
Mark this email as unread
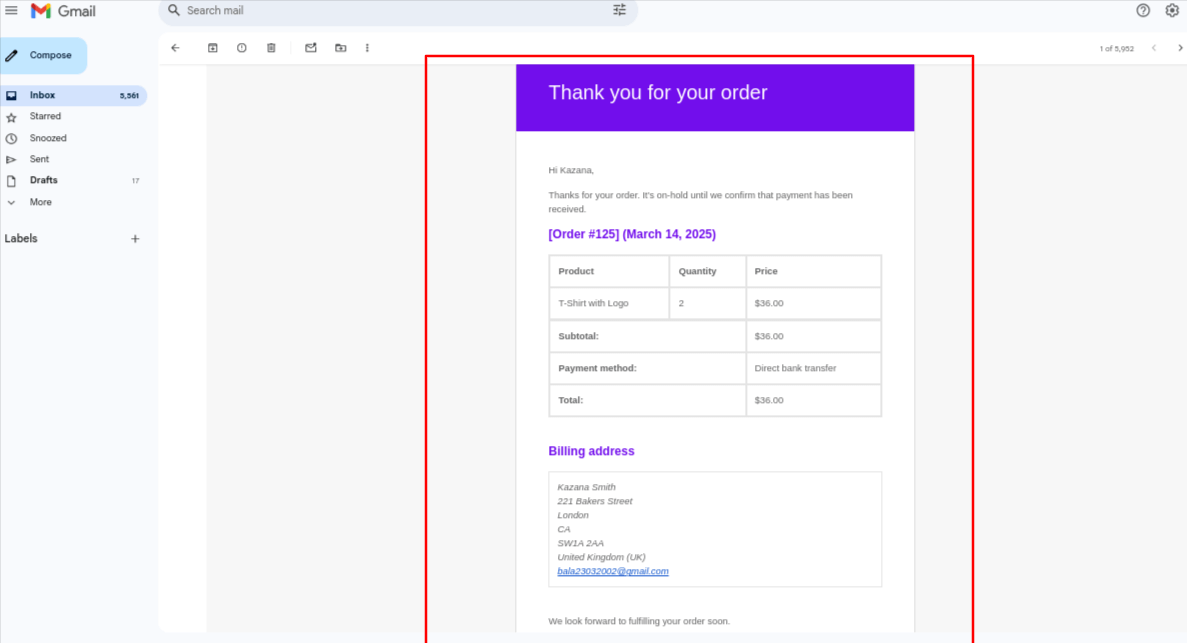311,47
